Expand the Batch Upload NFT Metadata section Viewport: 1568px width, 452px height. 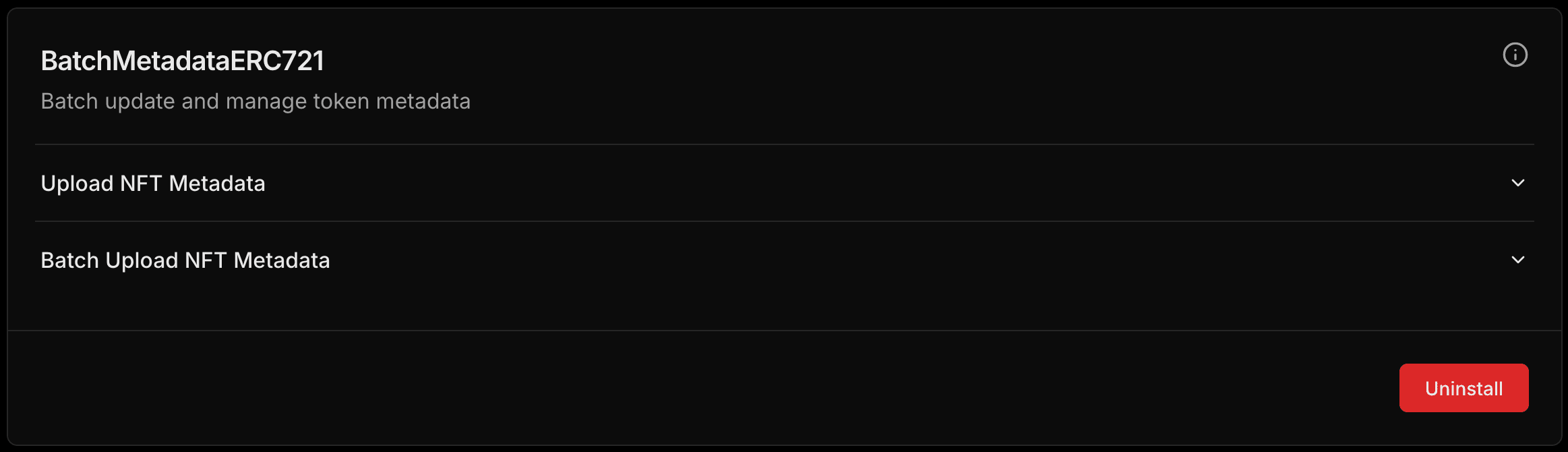[783, 260]
